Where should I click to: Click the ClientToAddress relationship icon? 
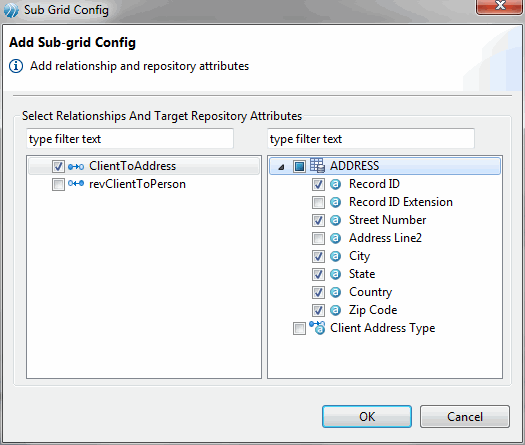point(76,166)
